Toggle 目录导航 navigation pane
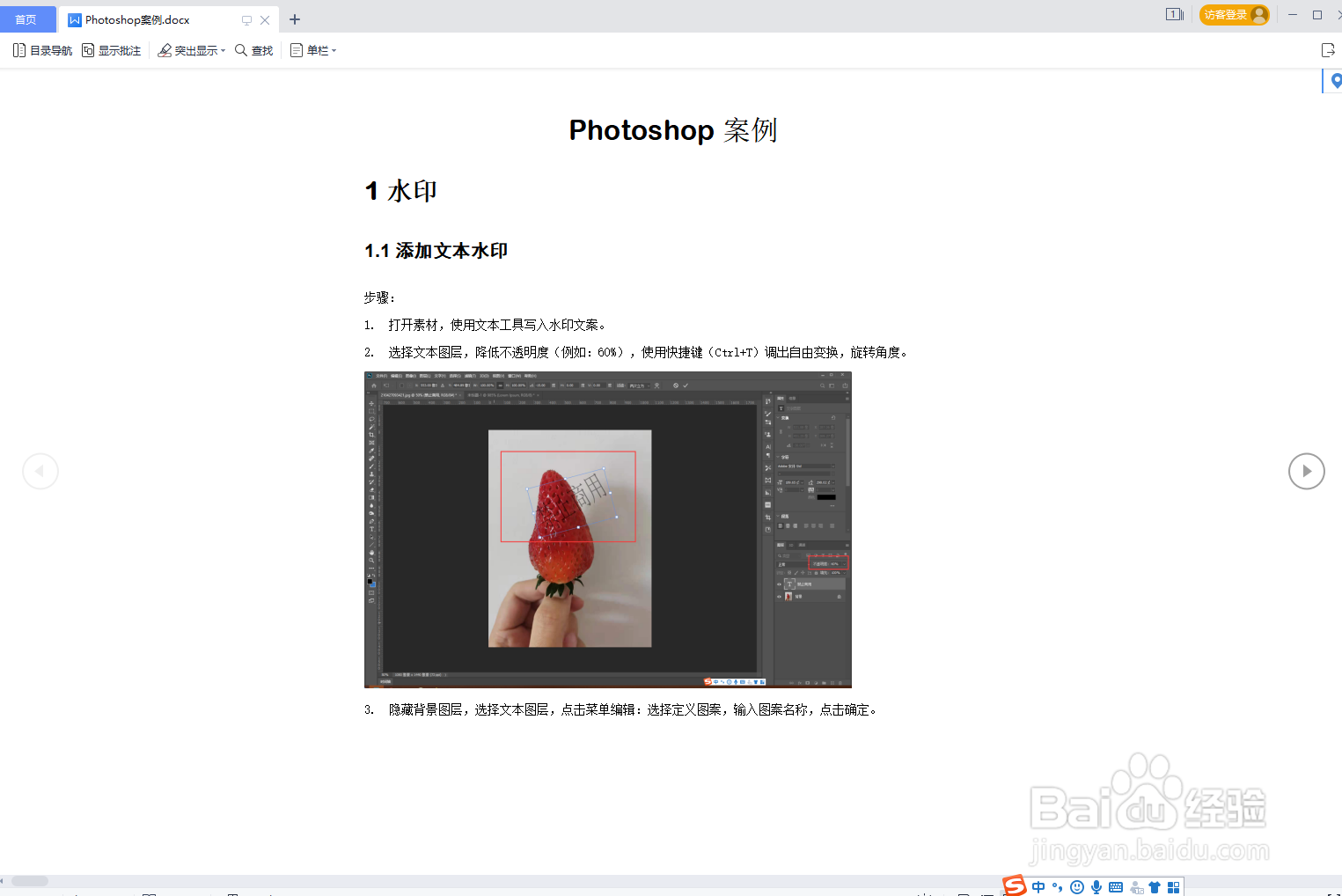Viewport: 1342px width, 896px height. (42, 50)
